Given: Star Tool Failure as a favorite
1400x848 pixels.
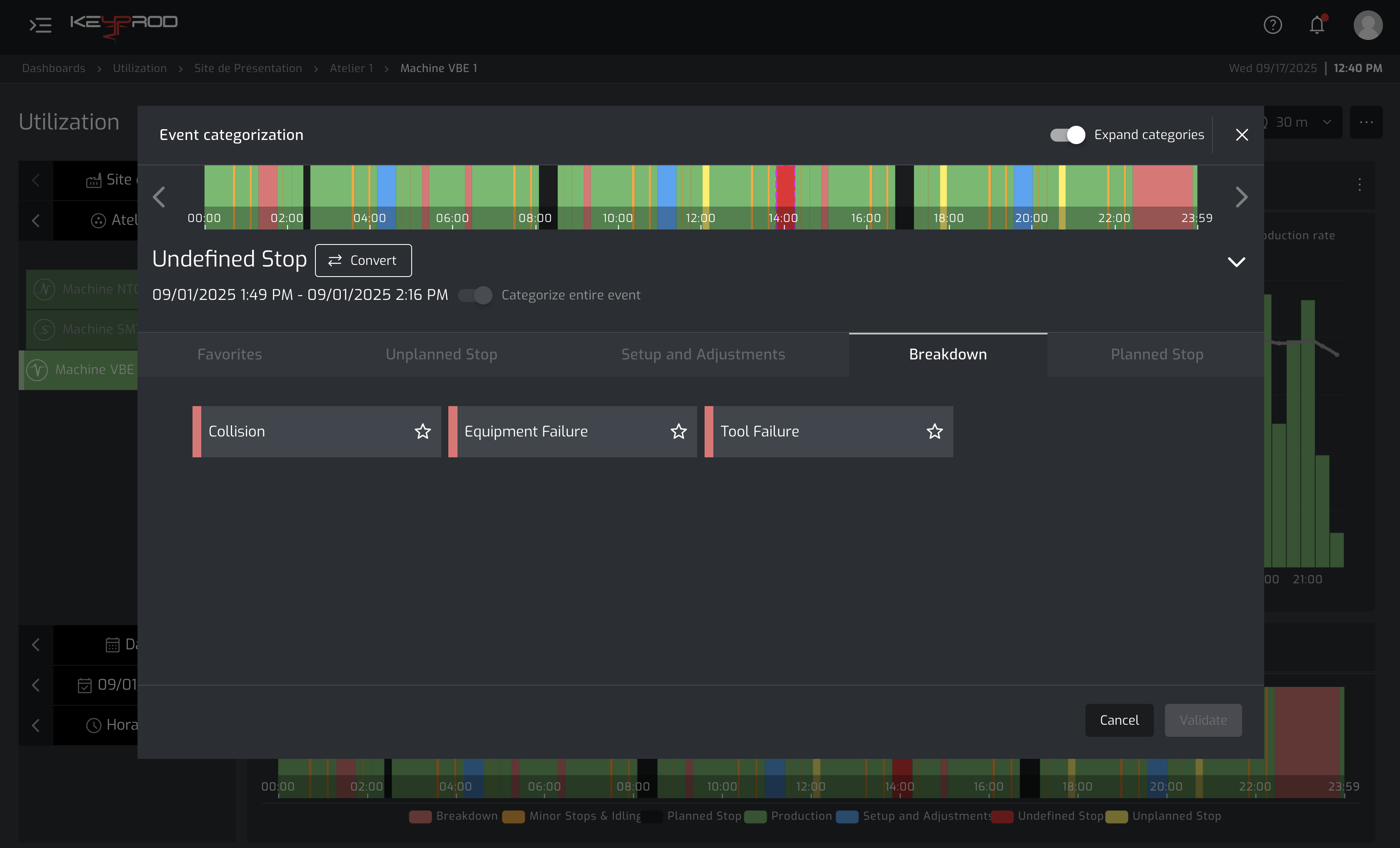Looking at the screenshot, I should coord(935,431).
